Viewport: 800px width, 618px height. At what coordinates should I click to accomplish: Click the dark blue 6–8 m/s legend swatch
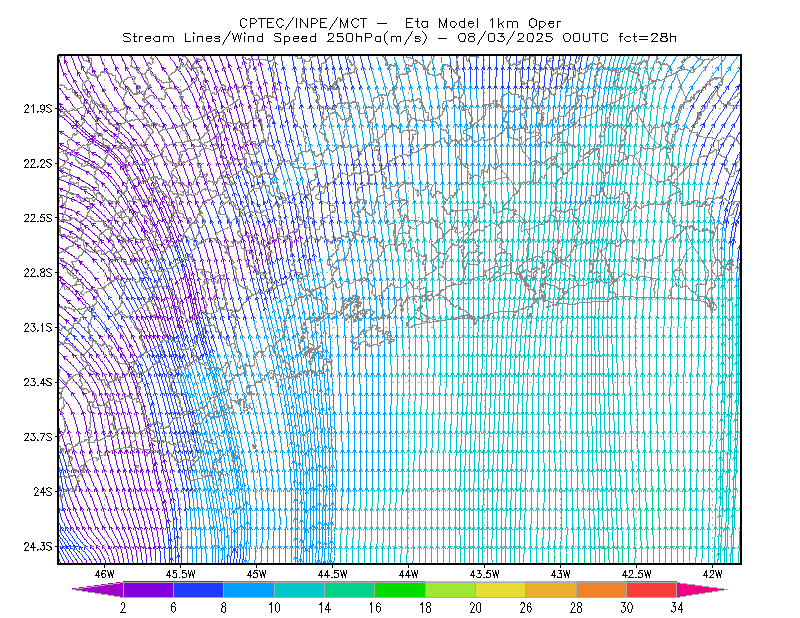click(198, 589)
